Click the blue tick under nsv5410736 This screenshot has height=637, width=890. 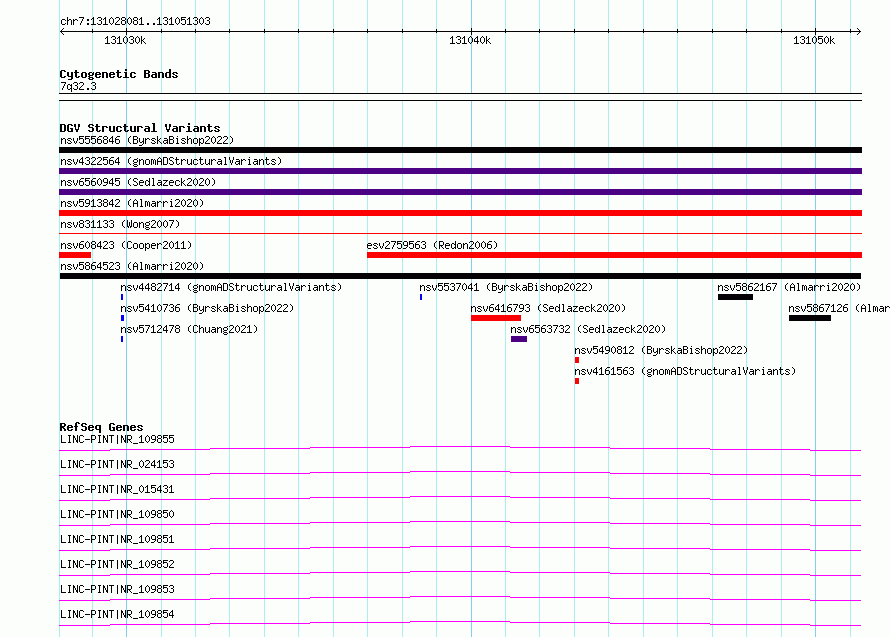[122, 318]
